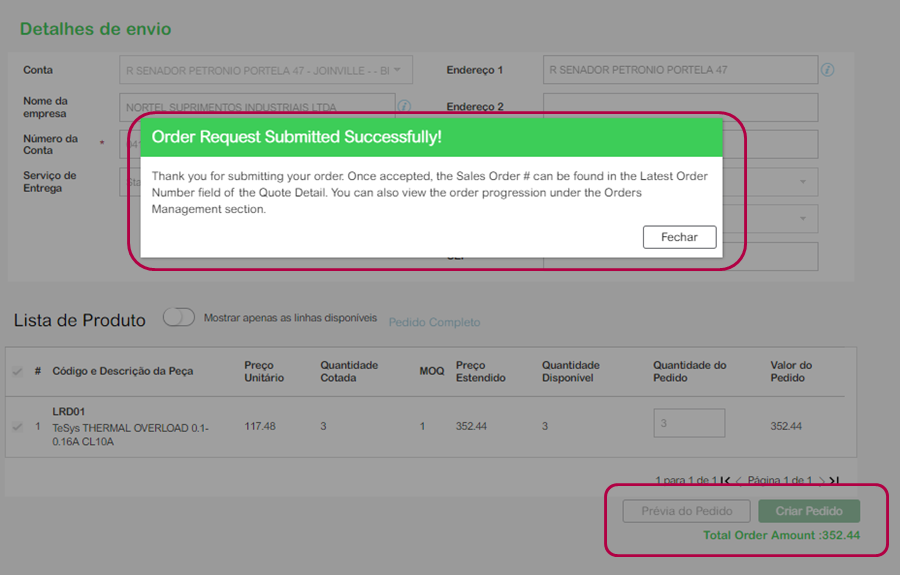
Task: Close the dialog with Fechar button
Action: pyautogui.click(x=679, y=237)
